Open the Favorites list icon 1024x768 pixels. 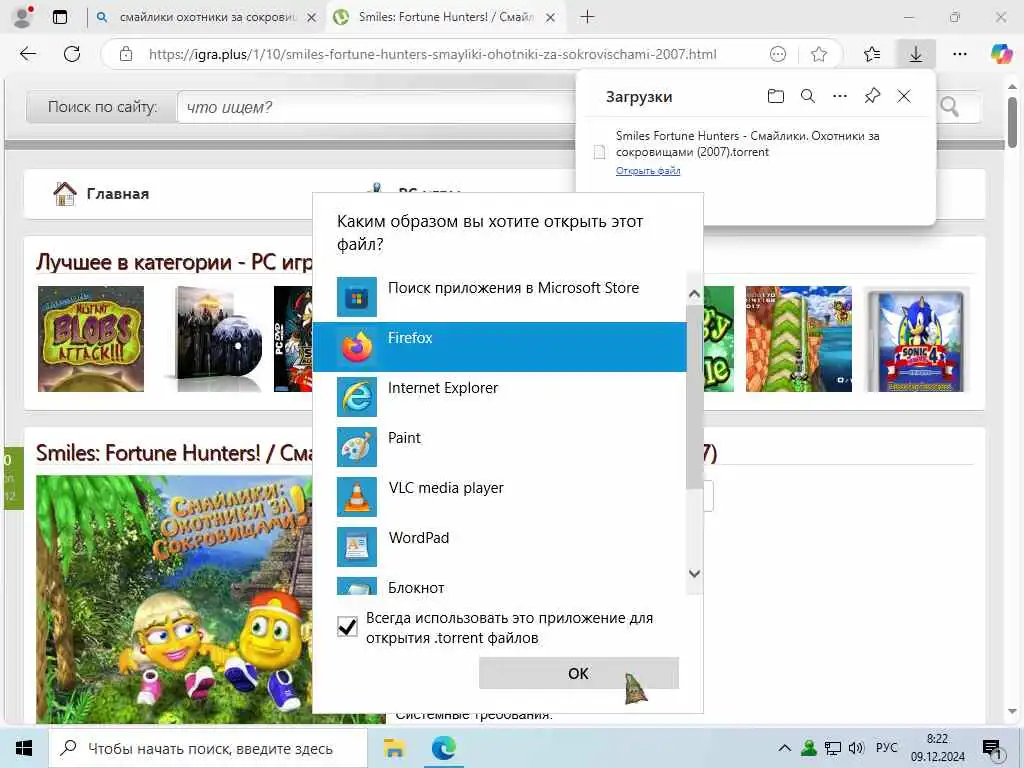(x=872, y=54)
